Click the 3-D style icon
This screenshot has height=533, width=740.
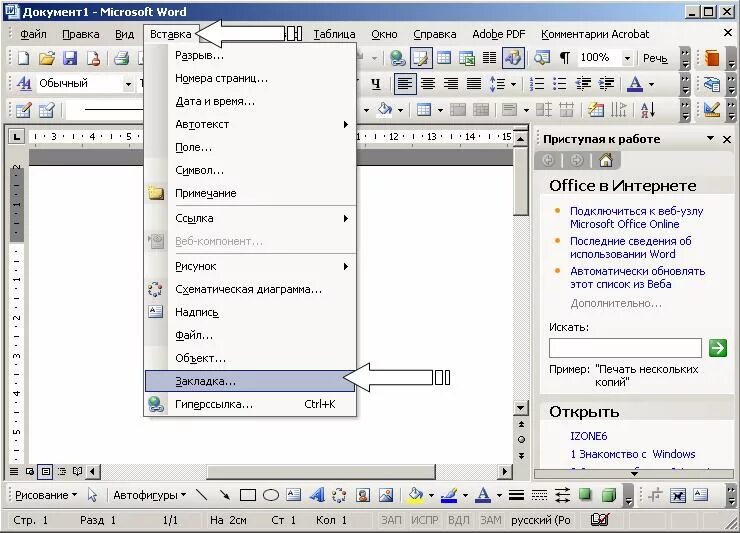609,495
